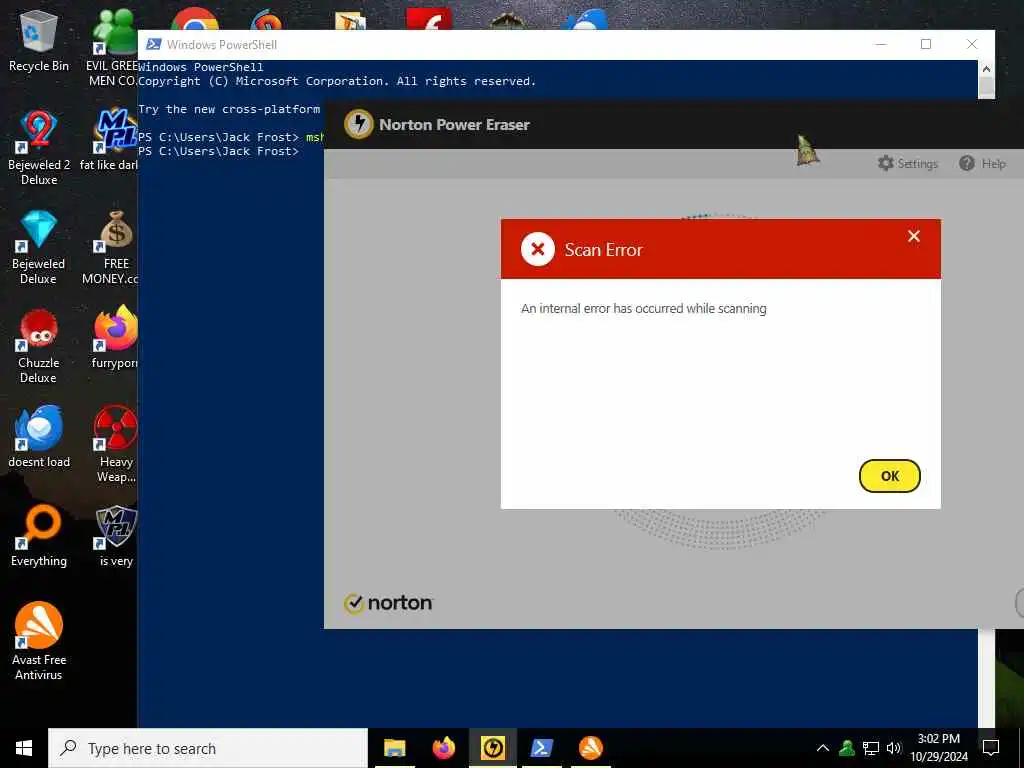Open the clock showing 3:02 PM
Image resolution: width=1024 pixels, height=768 pixels.
[x=939, y=748]
